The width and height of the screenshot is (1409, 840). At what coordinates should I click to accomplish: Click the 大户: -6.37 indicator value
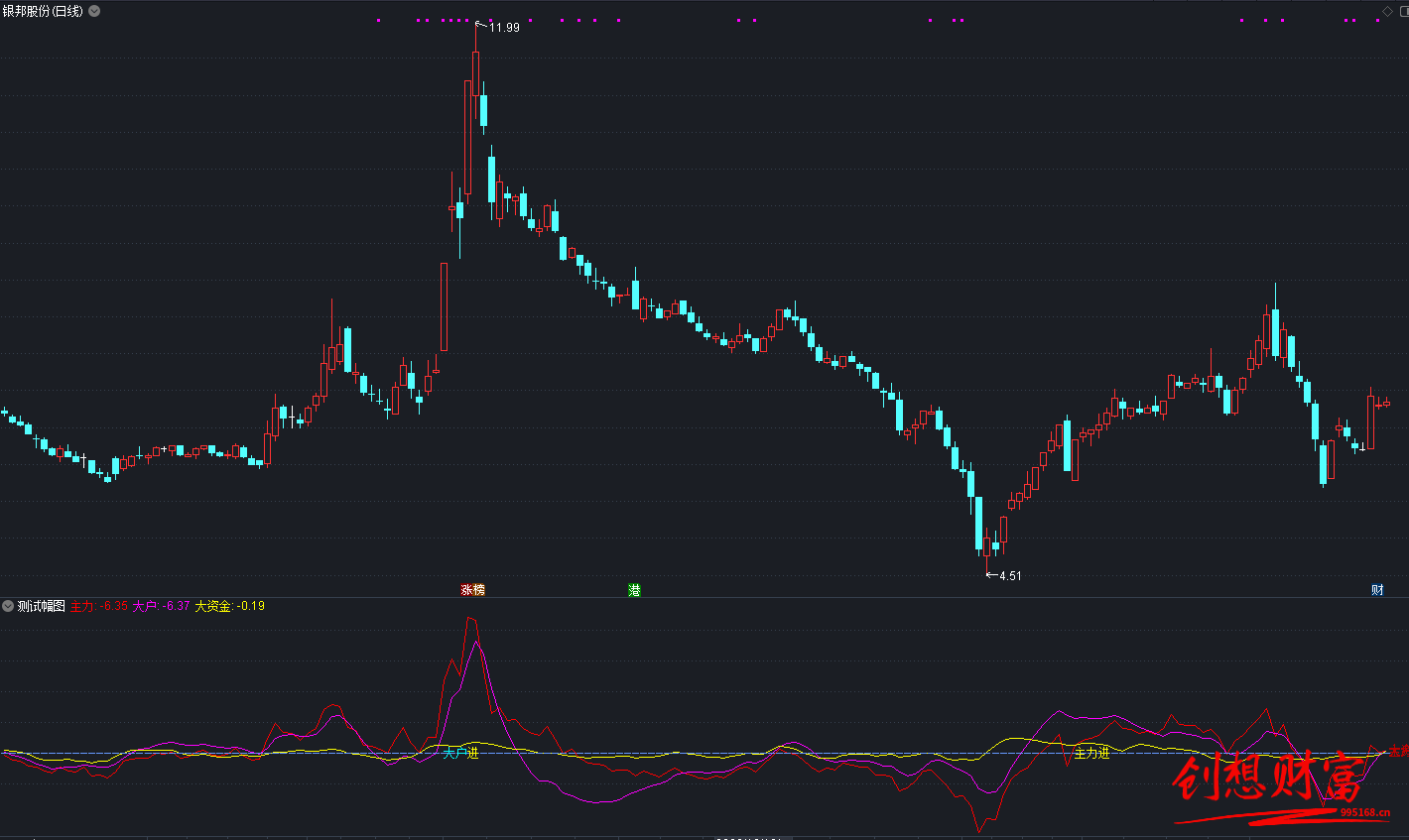pos(161,606)
